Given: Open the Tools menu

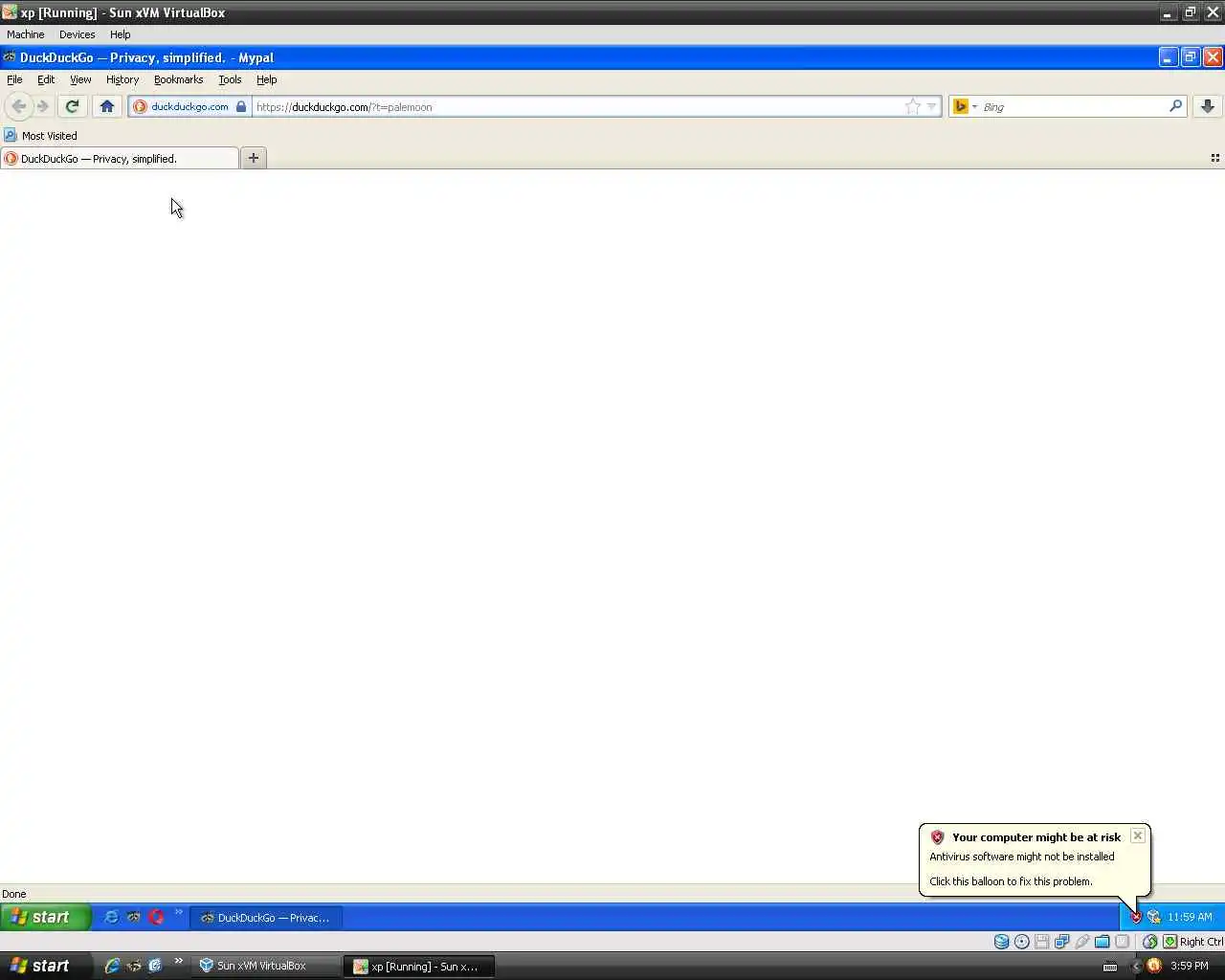Looking at the screenshot, I should pyautogui.click(x=230, y=79).
